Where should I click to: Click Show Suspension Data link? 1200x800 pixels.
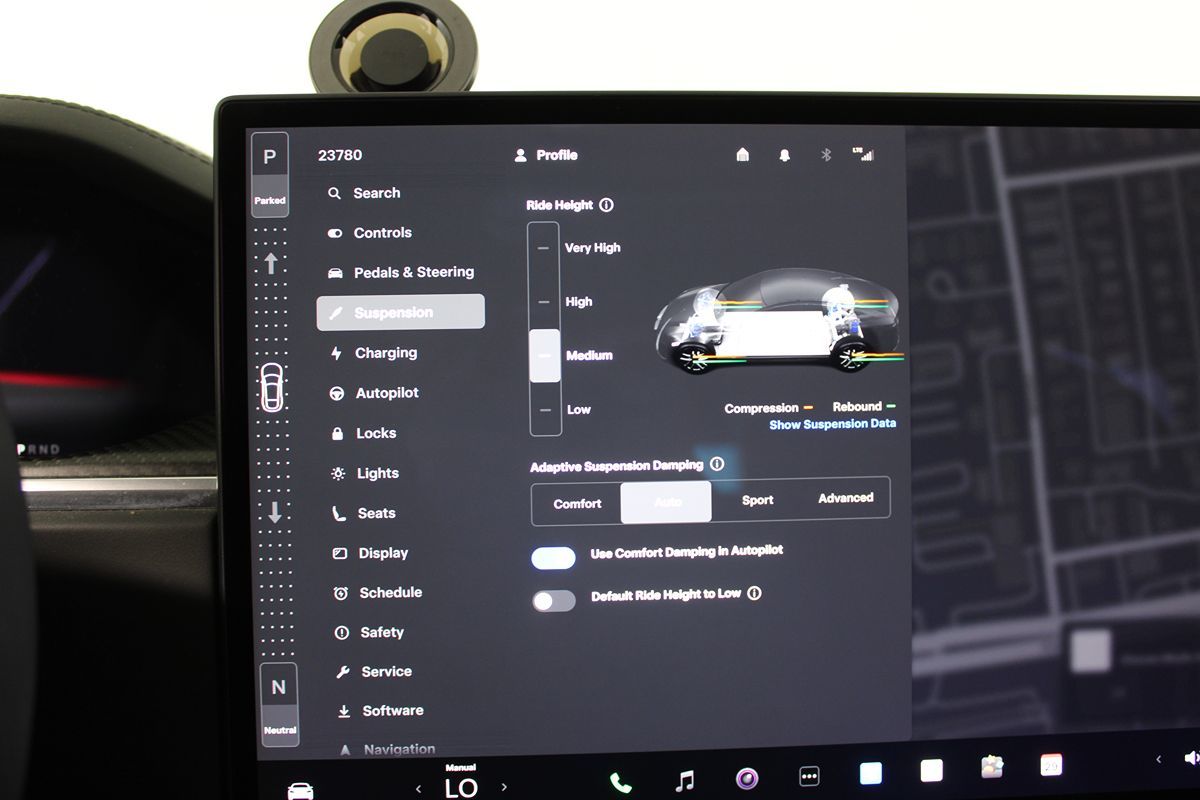832,424
